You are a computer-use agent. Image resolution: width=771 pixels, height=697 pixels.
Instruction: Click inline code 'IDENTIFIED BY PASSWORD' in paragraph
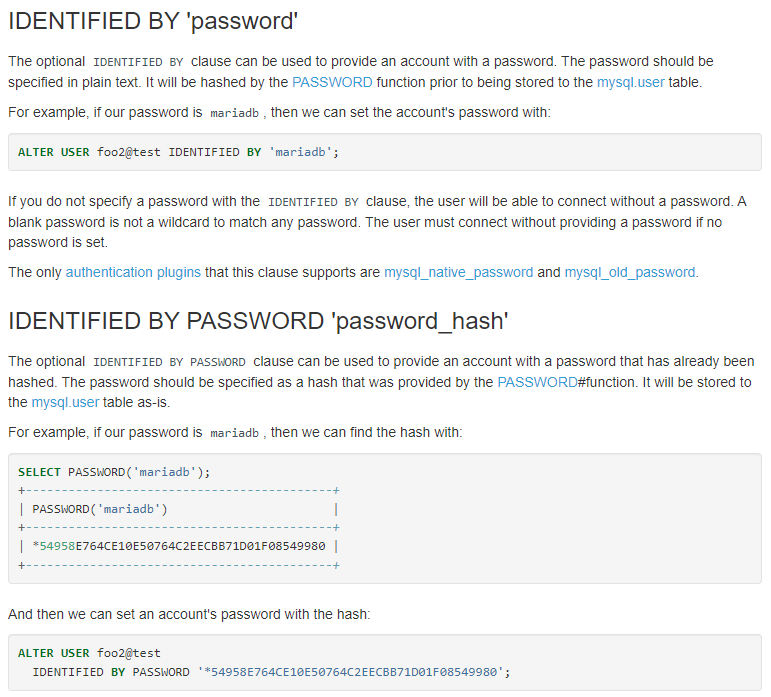click(x=169, y=362)
